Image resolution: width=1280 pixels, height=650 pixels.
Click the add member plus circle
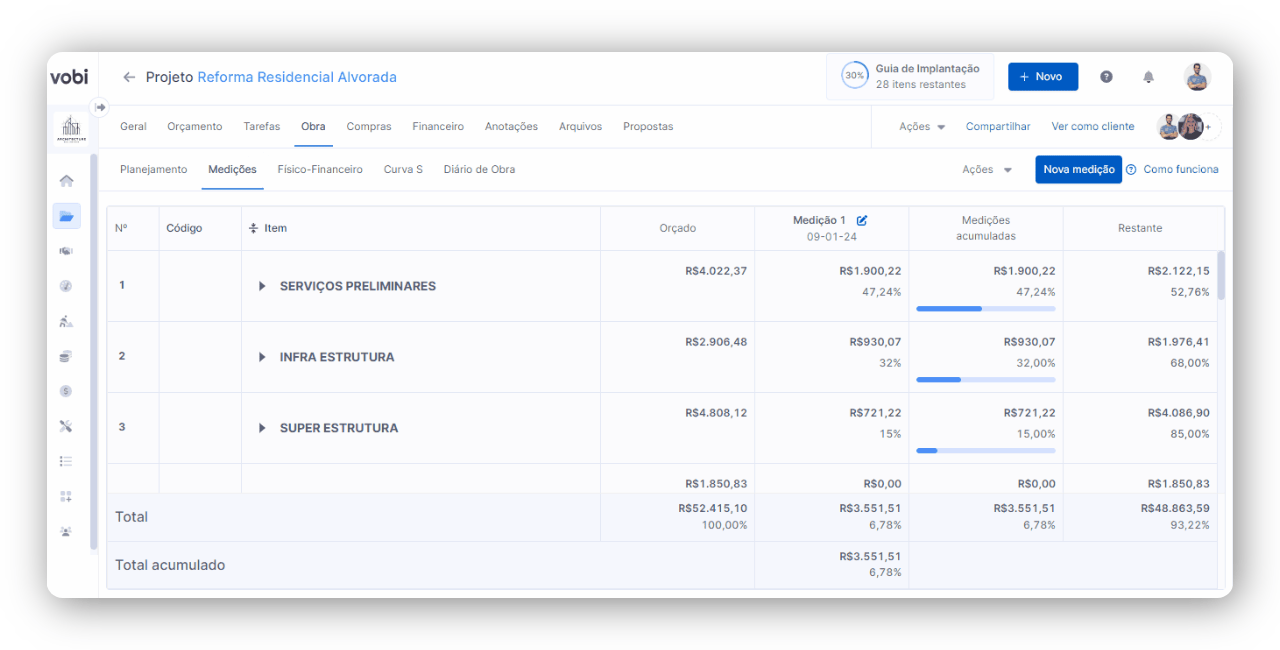coord(1209,127)
